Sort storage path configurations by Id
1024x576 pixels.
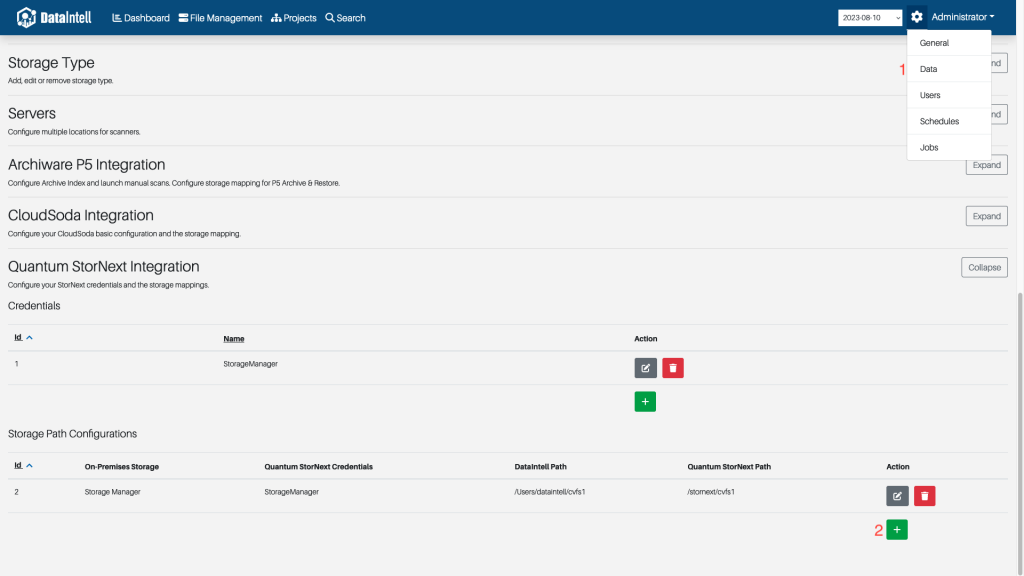(24, 466)
